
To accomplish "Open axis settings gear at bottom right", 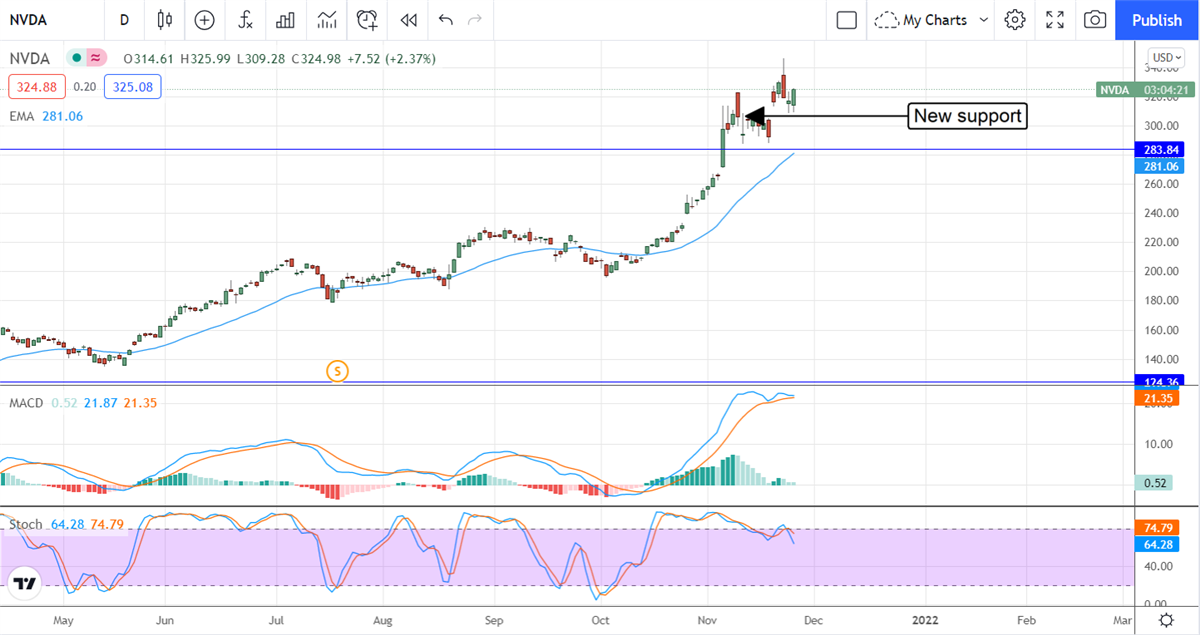I will click(1166, 621).
